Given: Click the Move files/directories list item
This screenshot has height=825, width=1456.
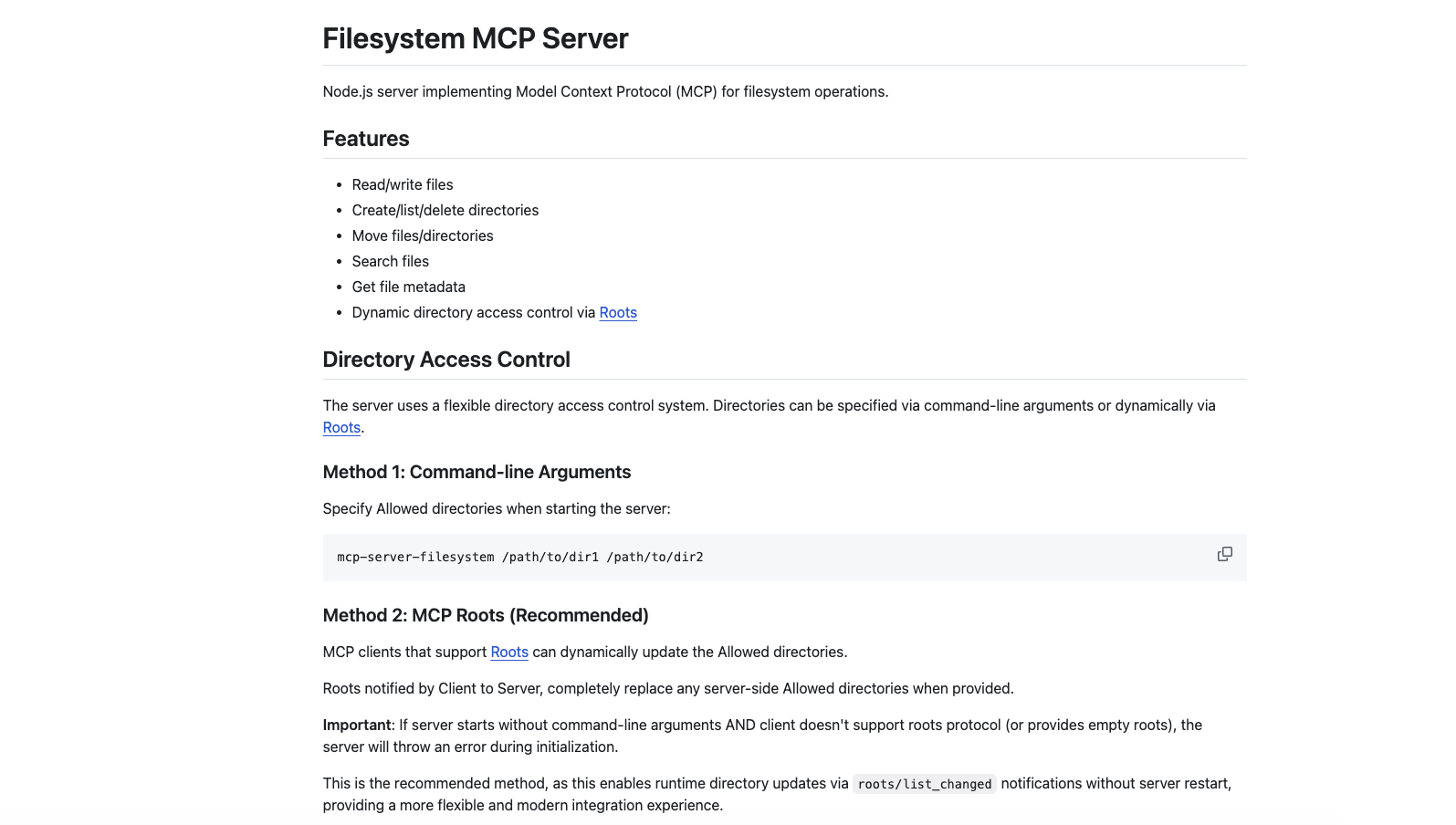Looking at the screenshot, I should tap(423, 235).
